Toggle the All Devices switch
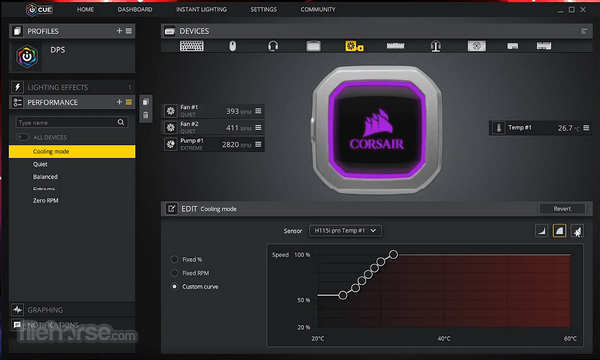Viewport: 600px width, 360px height. pos(23,137)
